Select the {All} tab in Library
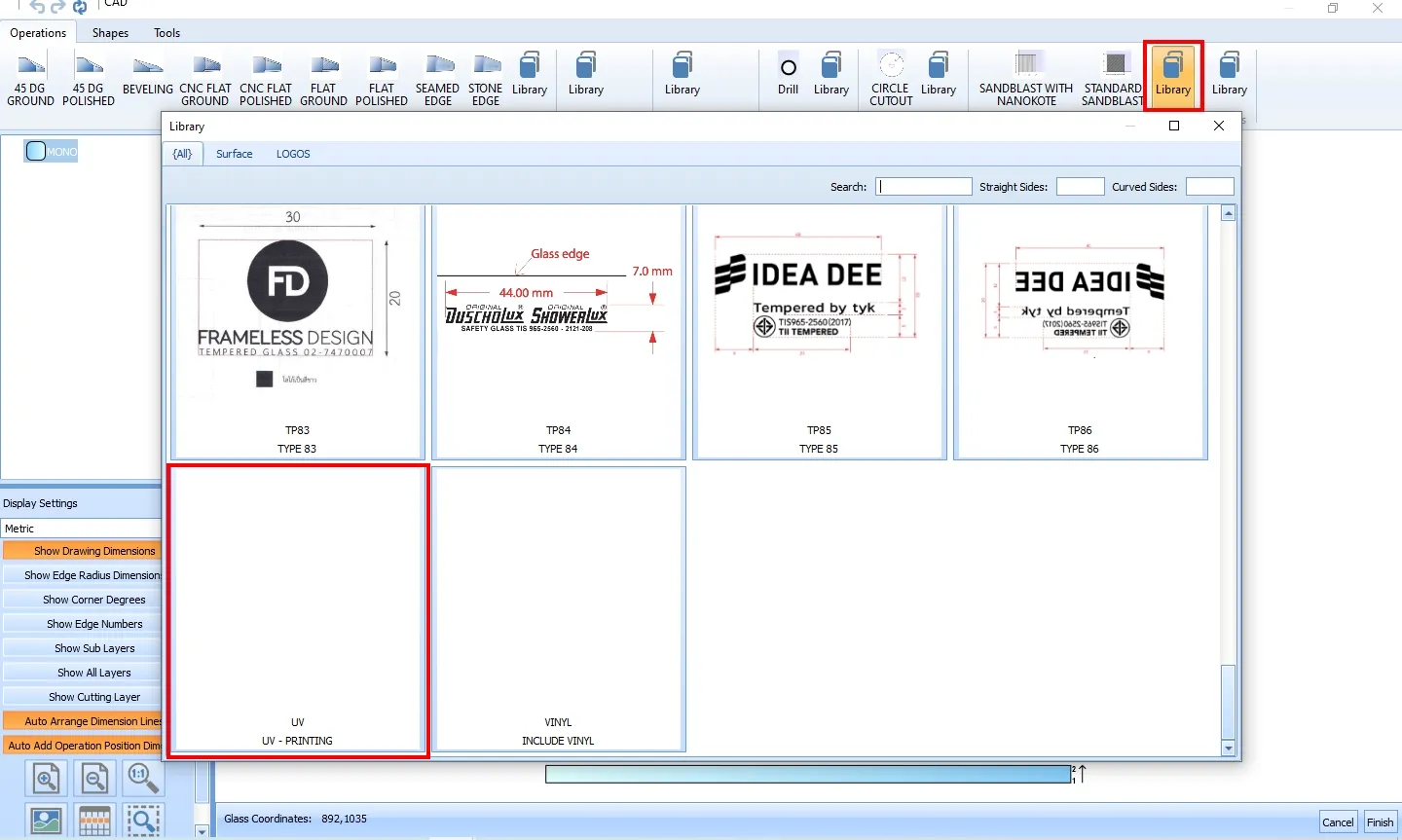1402x840 pixels. [x=183, y=154]
